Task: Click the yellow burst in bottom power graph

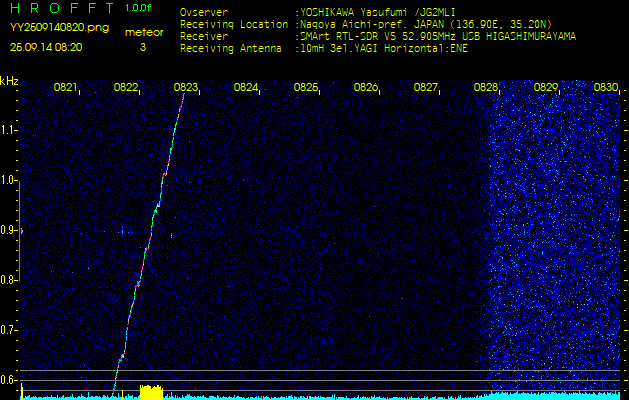Action: click(150, 392)
